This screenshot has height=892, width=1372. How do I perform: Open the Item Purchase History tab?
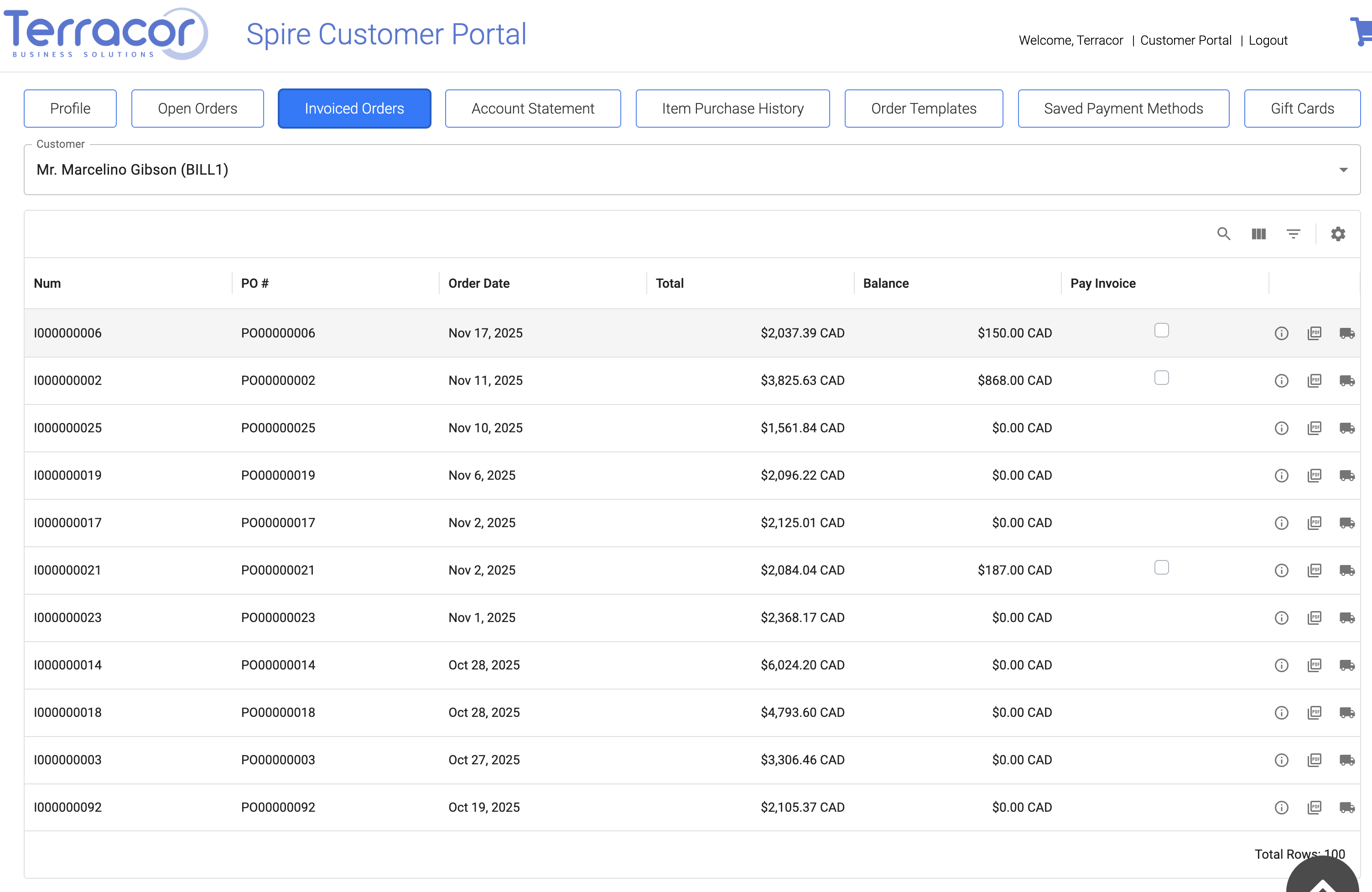pos(732,109)
